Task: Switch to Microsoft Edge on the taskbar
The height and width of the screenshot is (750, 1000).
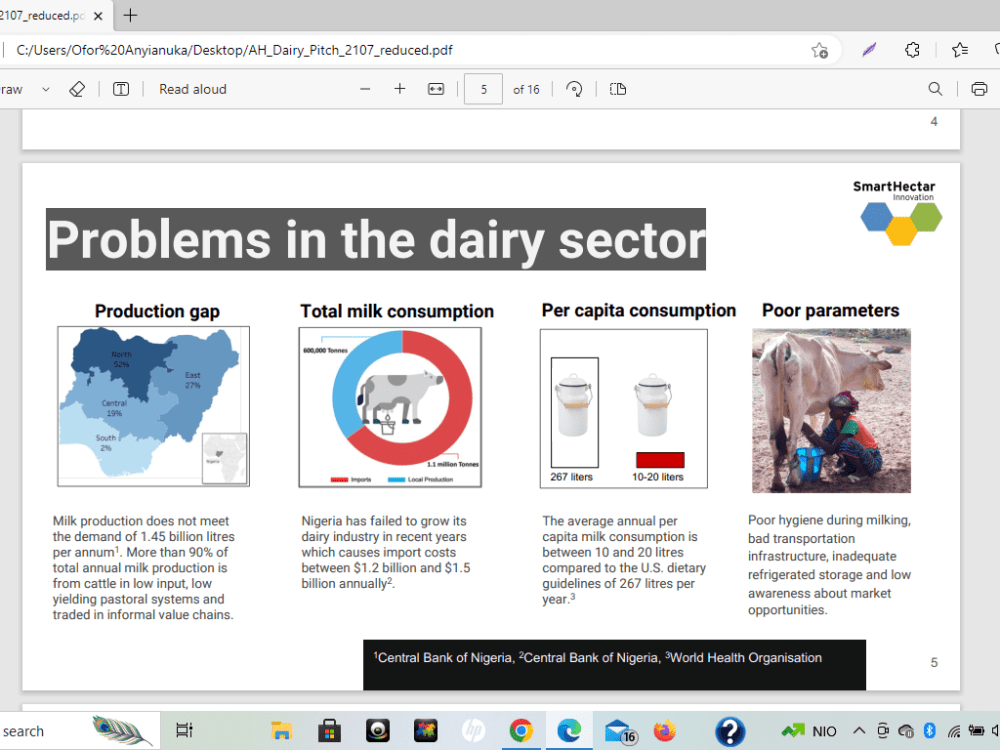Action: point(569,731)
